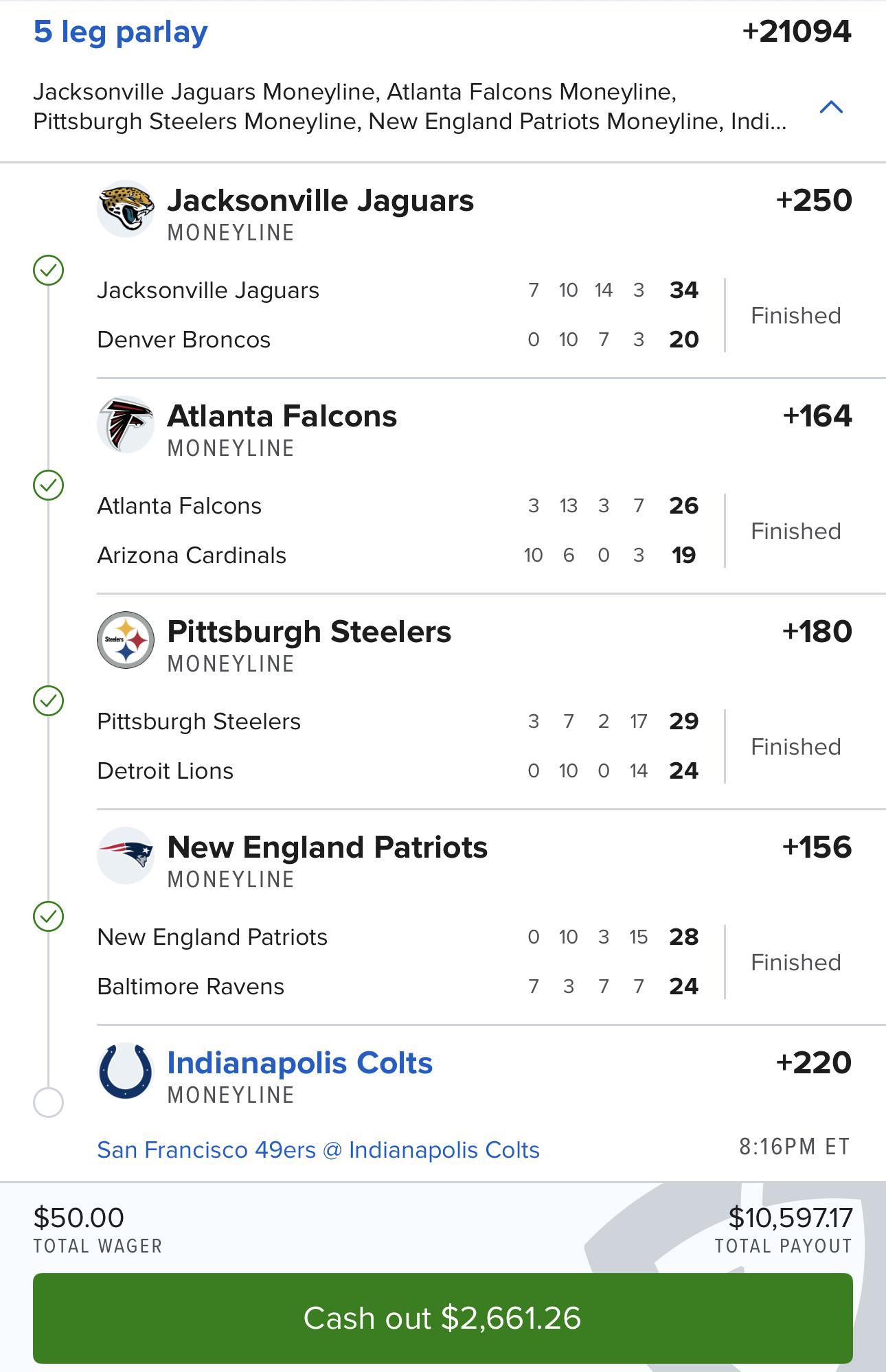Click the green checkmark beside Patriots leg

click(x=49, y=917)
